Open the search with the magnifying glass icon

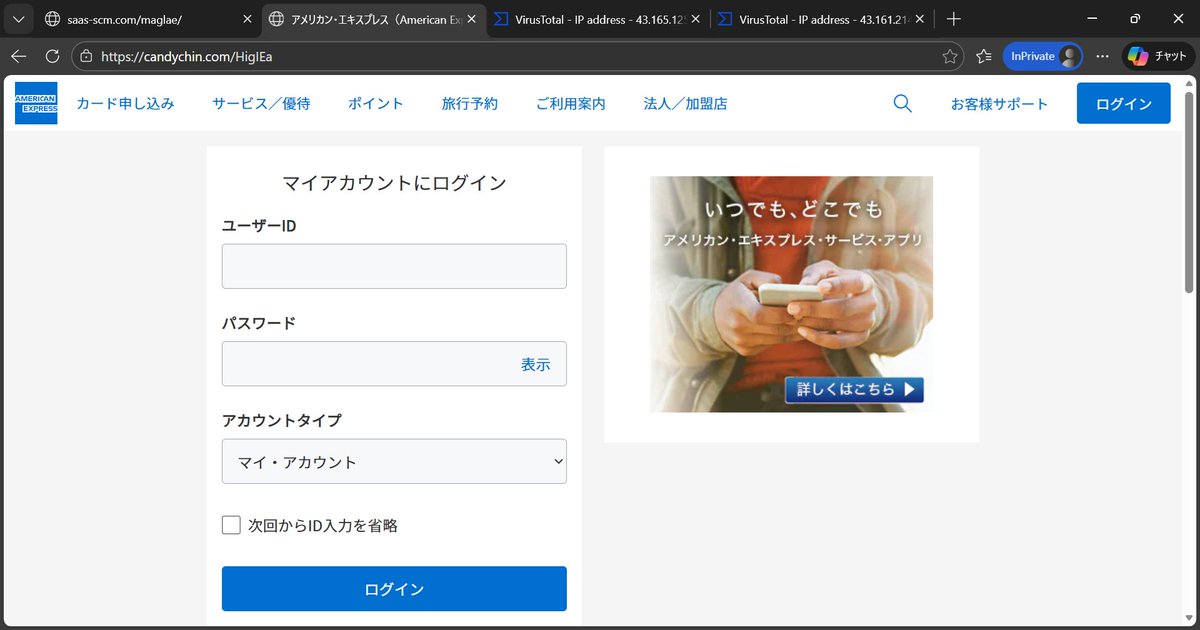[902, 103]
